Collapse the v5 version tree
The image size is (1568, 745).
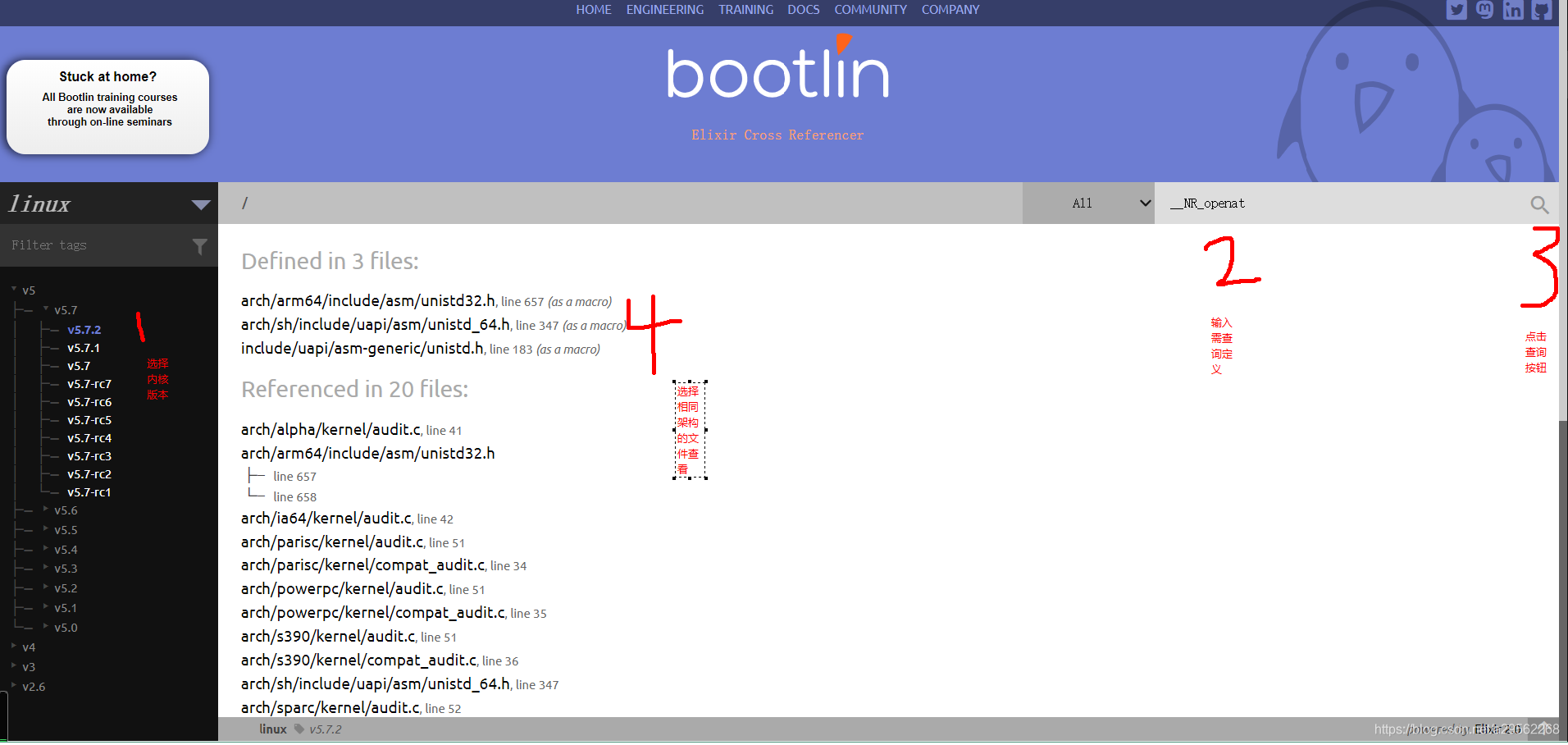[14, 289]
